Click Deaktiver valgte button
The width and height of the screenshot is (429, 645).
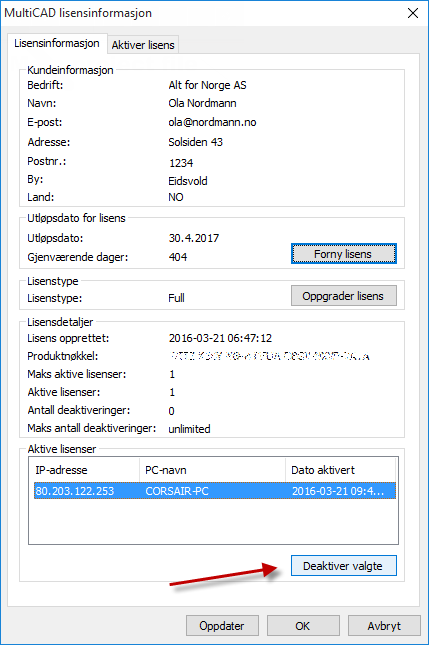coord(343,566)
